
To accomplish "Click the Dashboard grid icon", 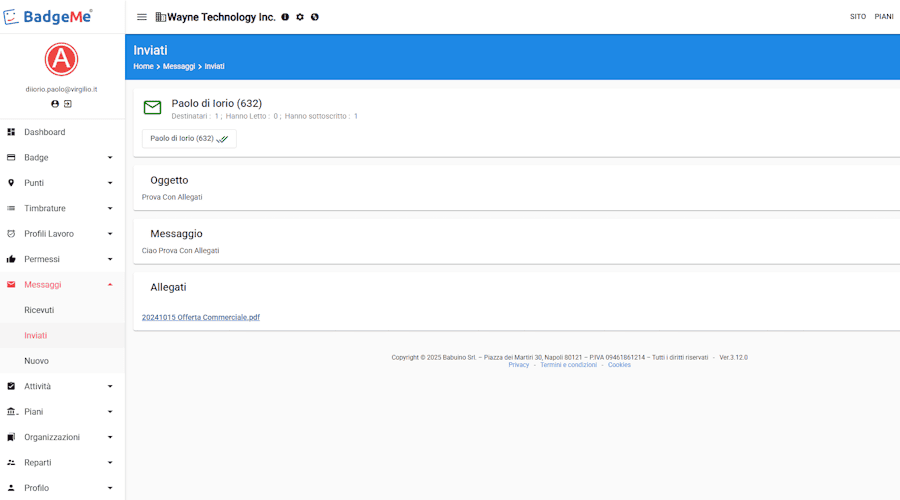I will 11,132.
